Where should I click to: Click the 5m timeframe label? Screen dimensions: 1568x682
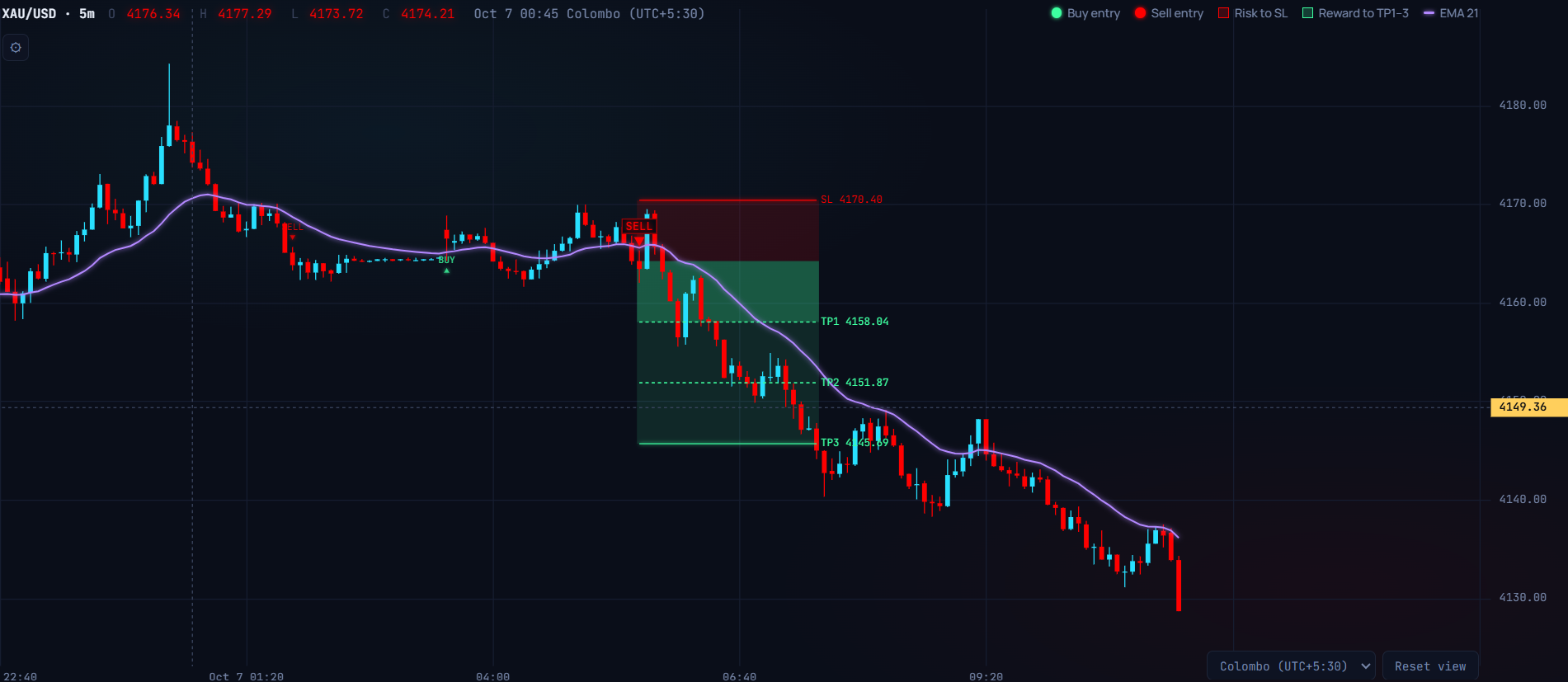pyautogui.click(x=87, y=14)
